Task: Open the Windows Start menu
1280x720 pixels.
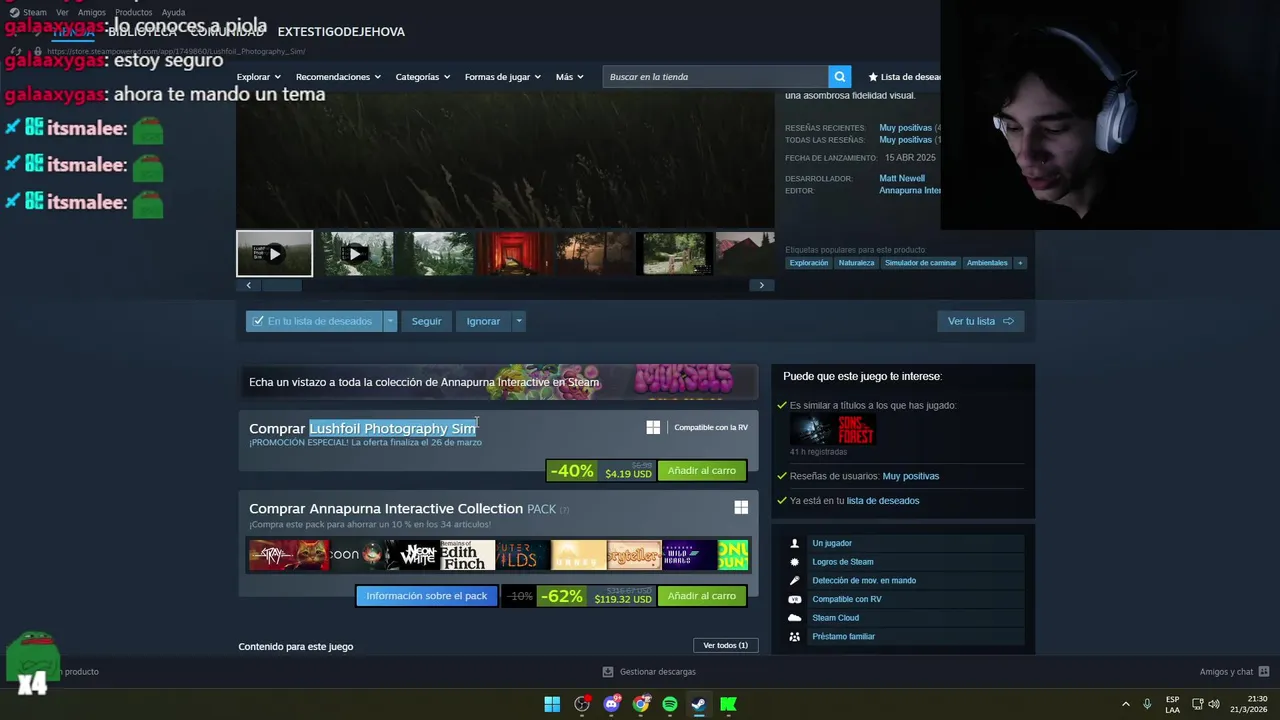Action: pos(552,704)
